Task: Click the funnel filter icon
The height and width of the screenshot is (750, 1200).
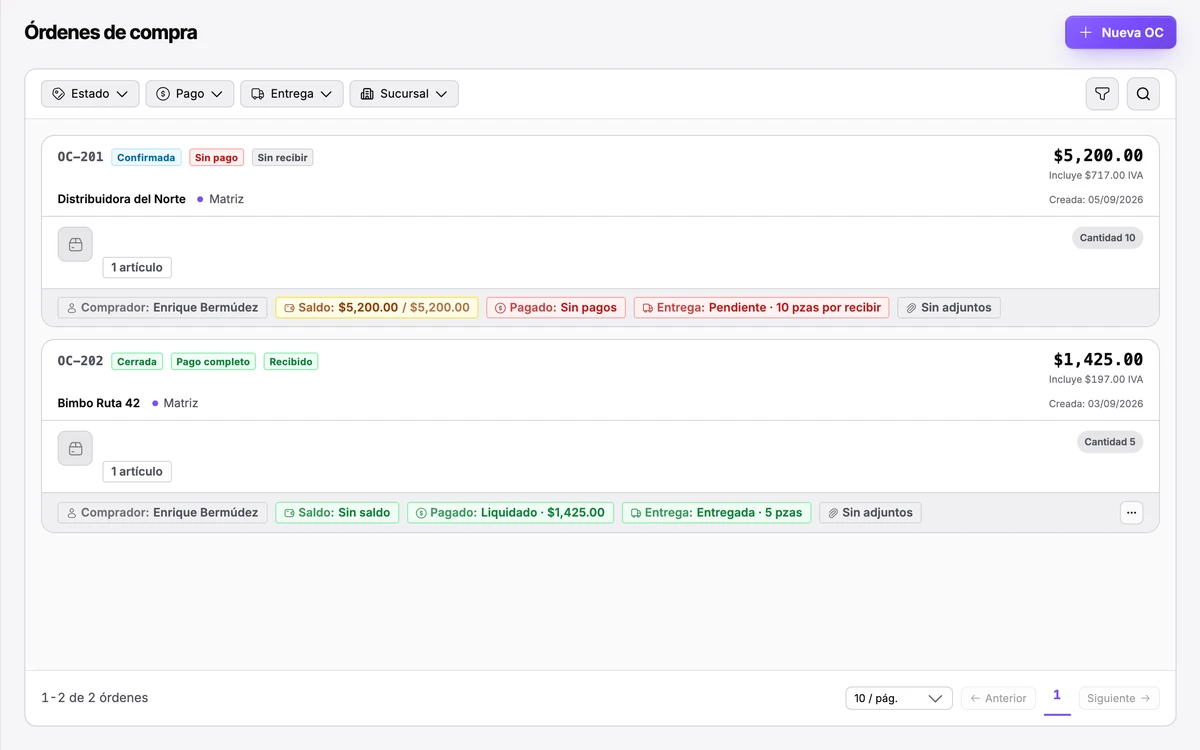Action: click(1102, 94)
